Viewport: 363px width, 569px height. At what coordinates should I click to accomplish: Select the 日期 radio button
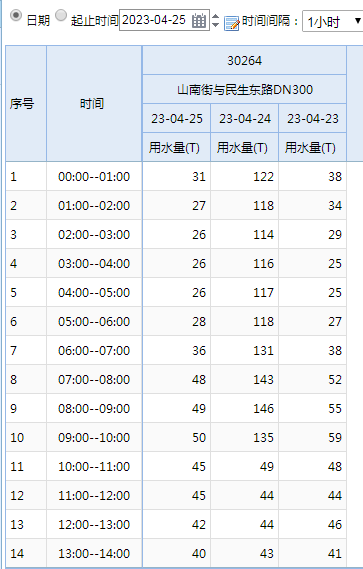[16, 15]
